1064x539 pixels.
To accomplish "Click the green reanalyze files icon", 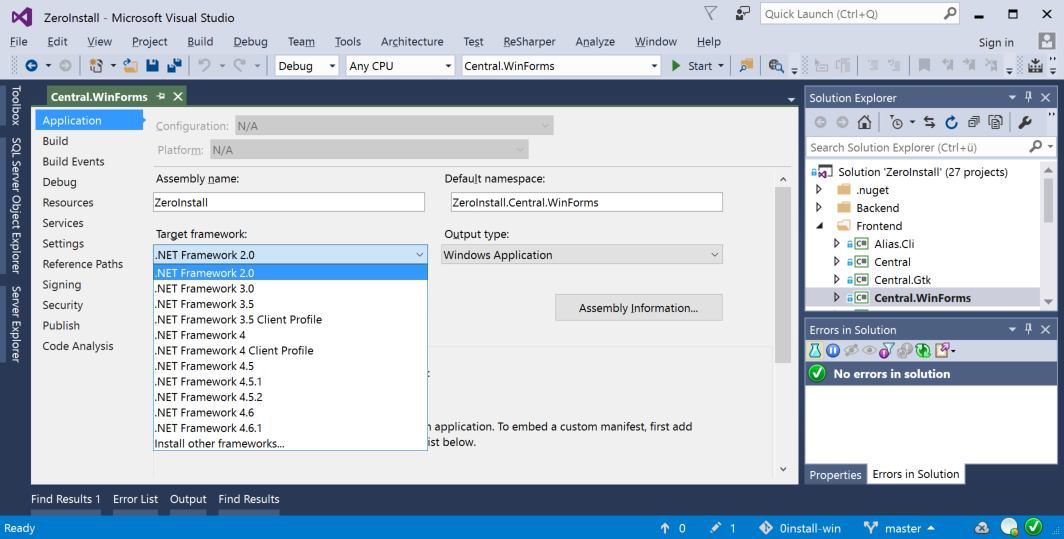I will pos(922,350).
